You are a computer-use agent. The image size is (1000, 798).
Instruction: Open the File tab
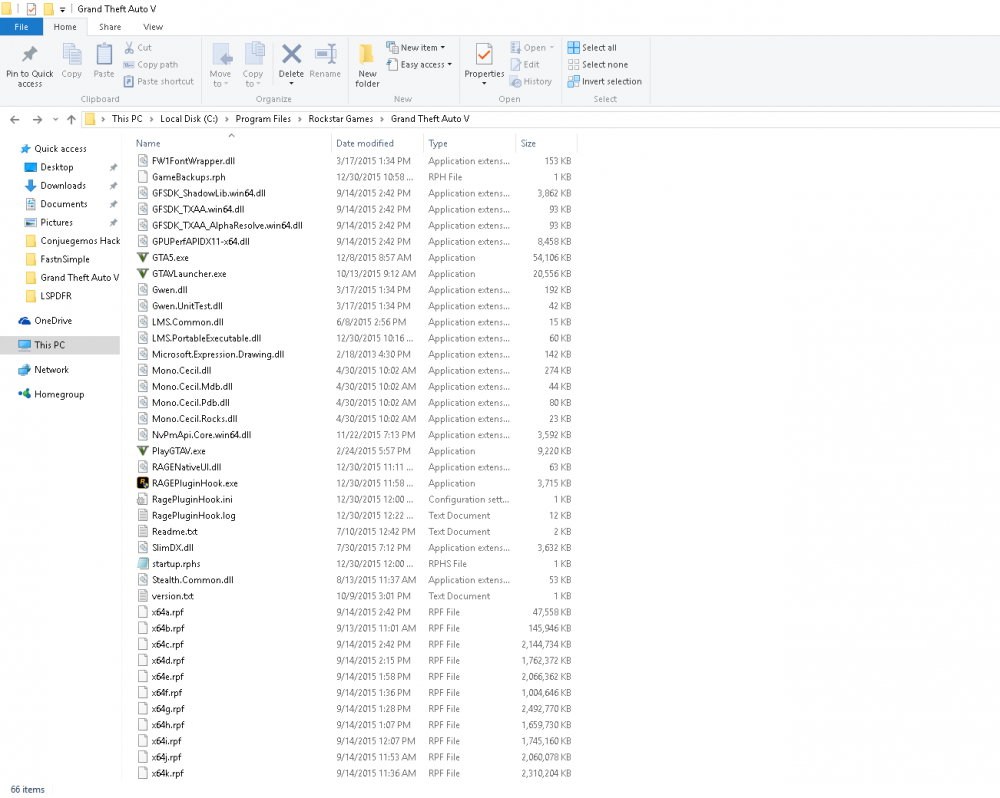pos(21,27)
